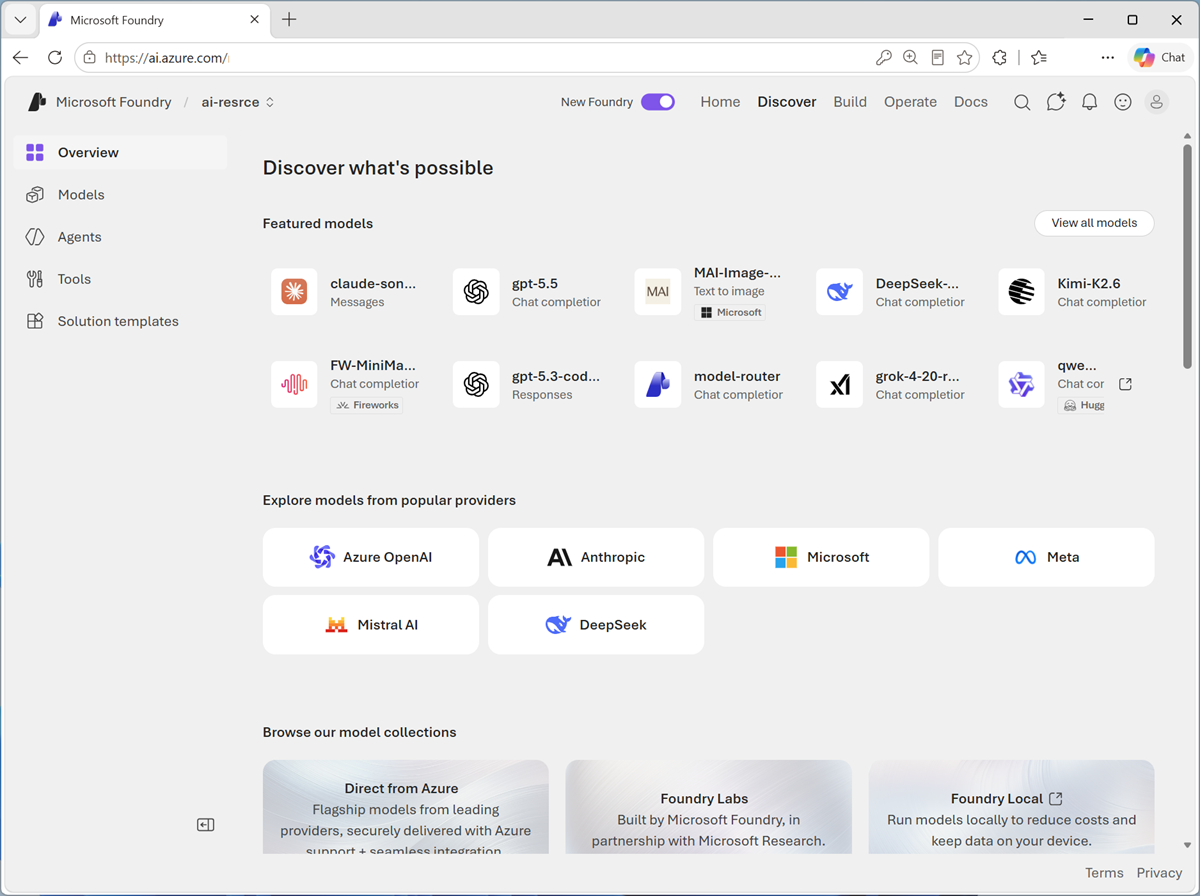The image size is (1200, 896).
Task: Open qwen model external link icon
Action: tap(1125, 384)
